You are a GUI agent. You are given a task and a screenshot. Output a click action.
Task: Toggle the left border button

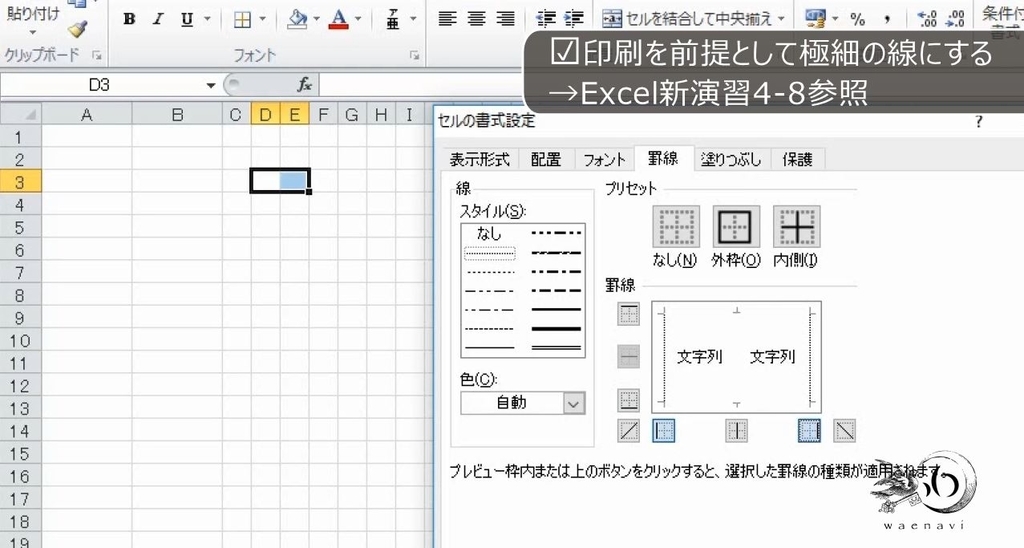(x=664, y=430)
